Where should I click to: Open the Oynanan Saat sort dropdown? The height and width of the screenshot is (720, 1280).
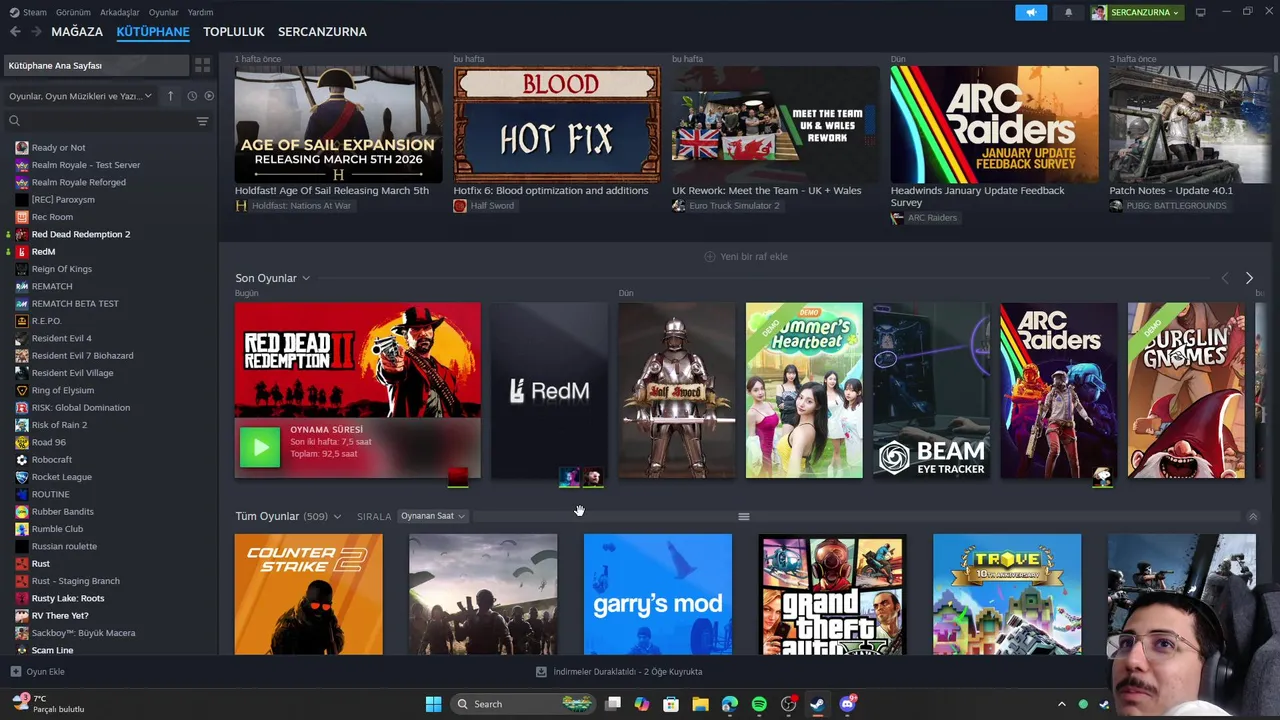[x=433, y=516]
